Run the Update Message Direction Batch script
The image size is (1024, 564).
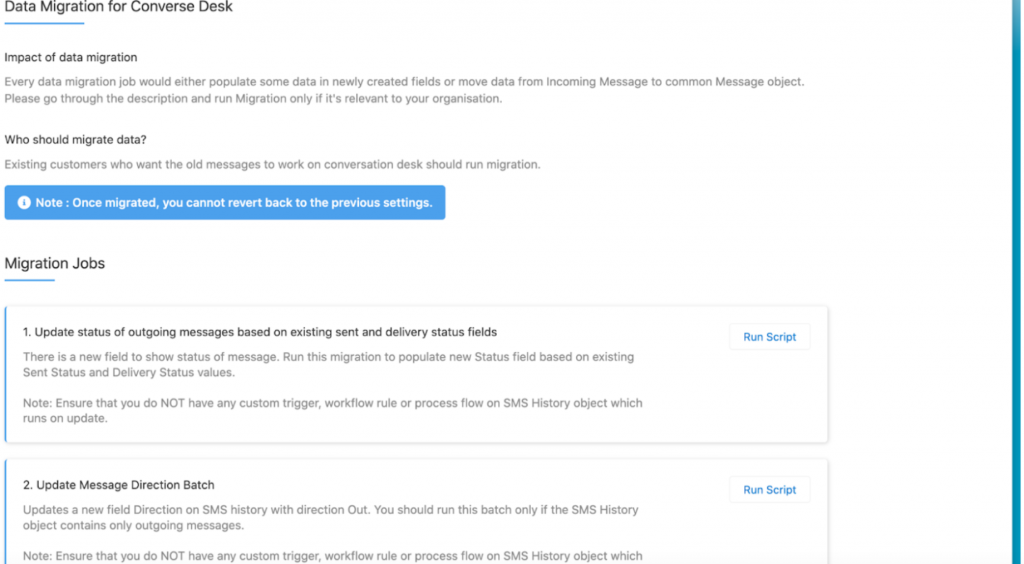click(769, 490)
